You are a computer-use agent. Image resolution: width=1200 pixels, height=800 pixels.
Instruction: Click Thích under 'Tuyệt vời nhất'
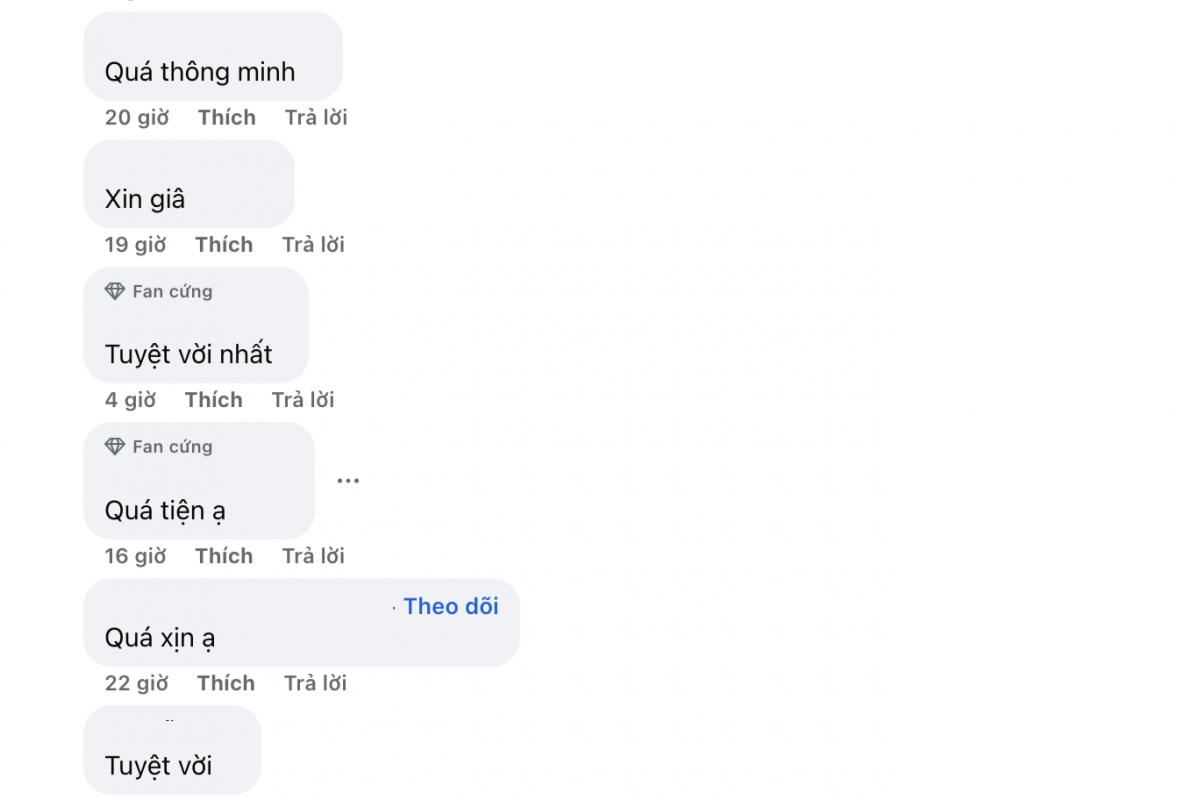pyautogui.click(x=214, y=400)
